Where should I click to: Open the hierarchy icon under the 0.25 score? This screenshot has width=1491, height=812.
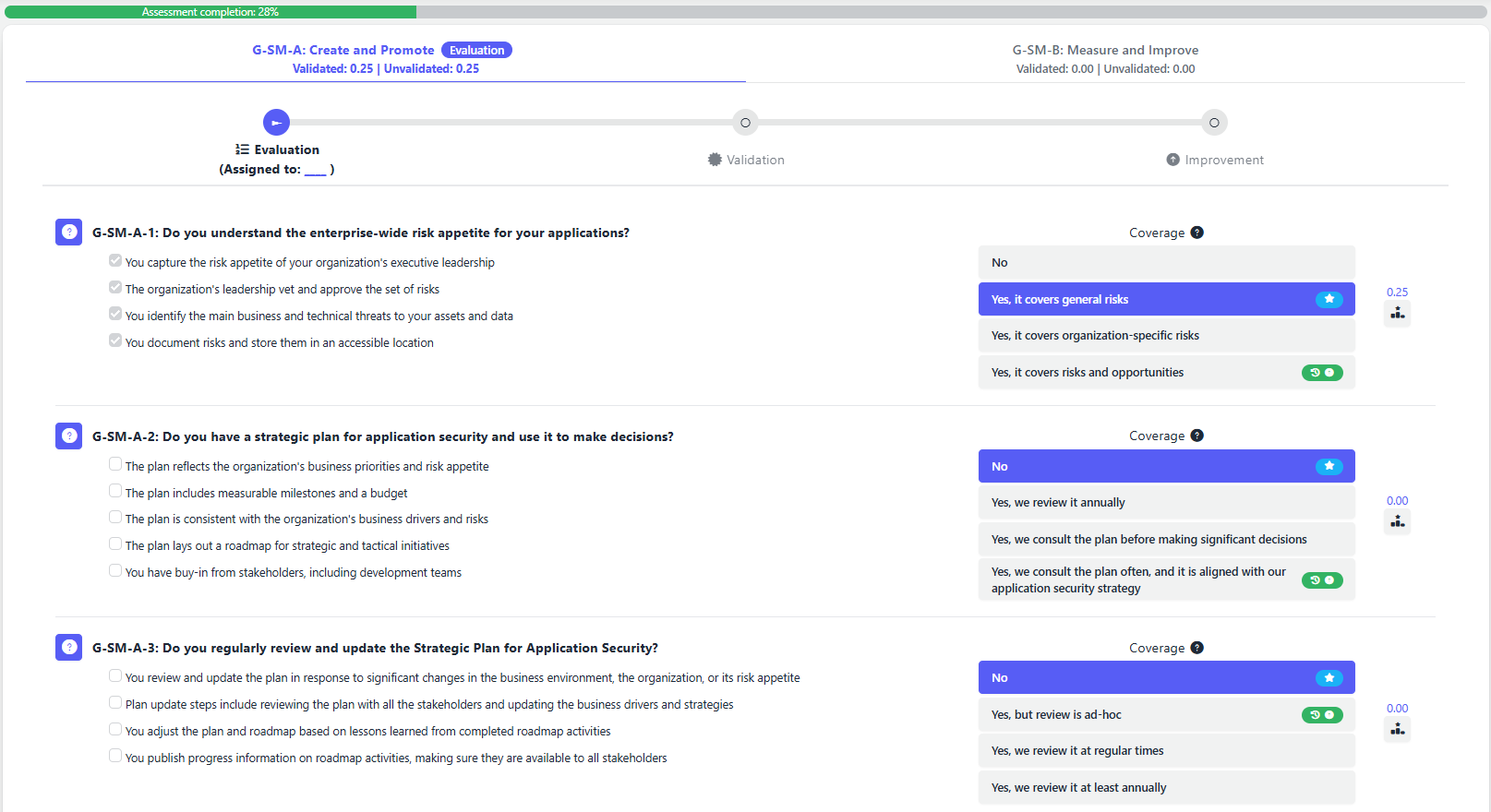pyautogui.click(x=1398, y=314)
